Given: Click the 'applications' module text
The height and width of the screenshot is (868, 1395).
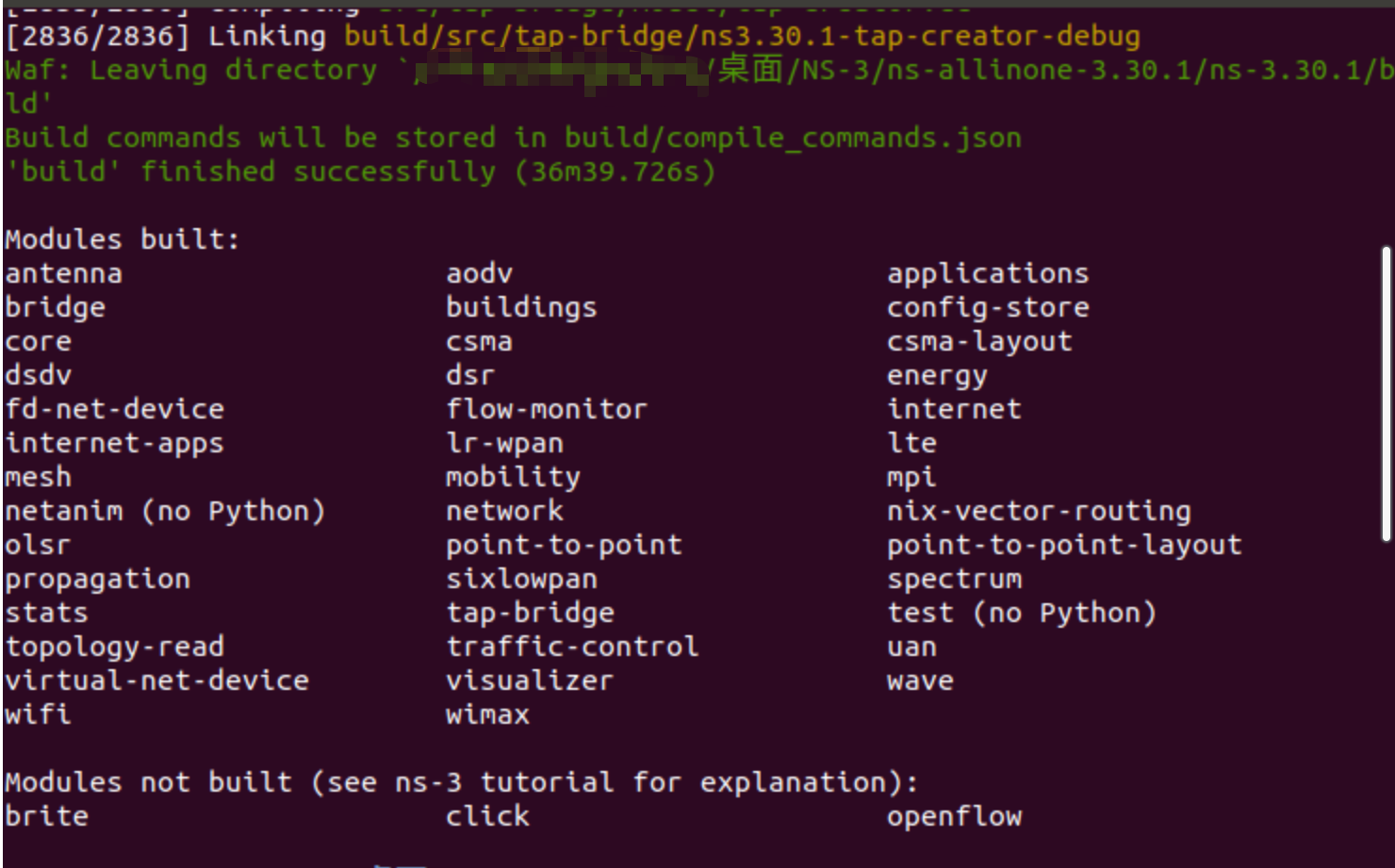Looking at the screenshot, I should [x=988, y=274].
